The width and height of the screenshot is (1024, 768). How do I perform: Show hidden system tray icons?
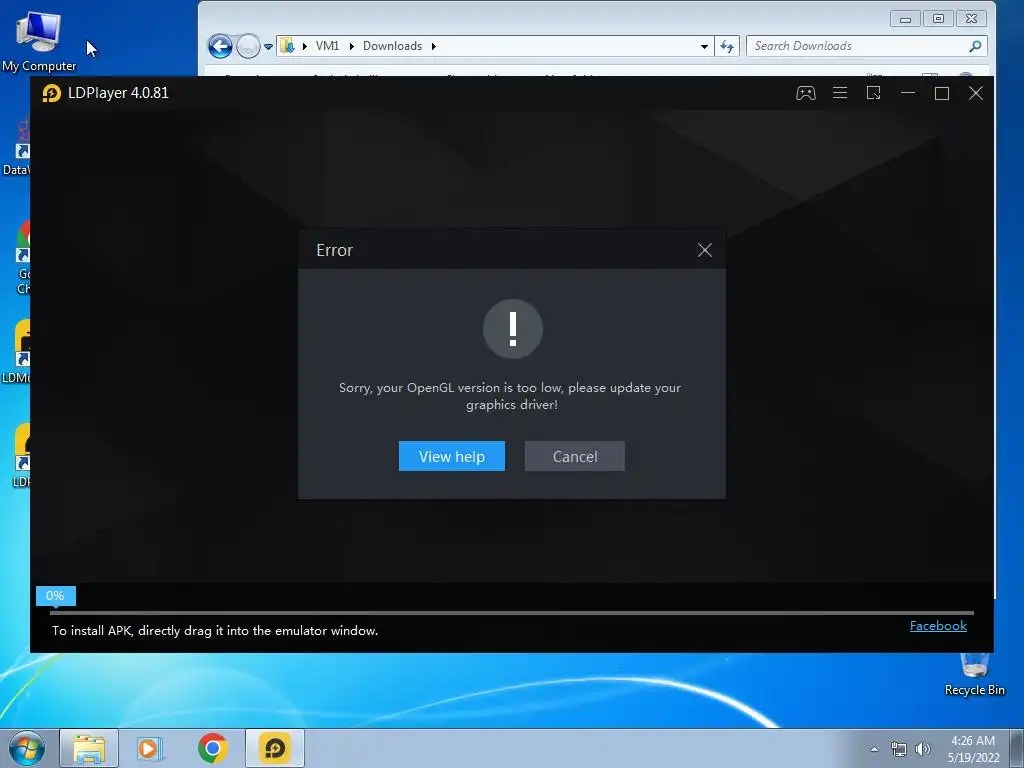(874, 749)
